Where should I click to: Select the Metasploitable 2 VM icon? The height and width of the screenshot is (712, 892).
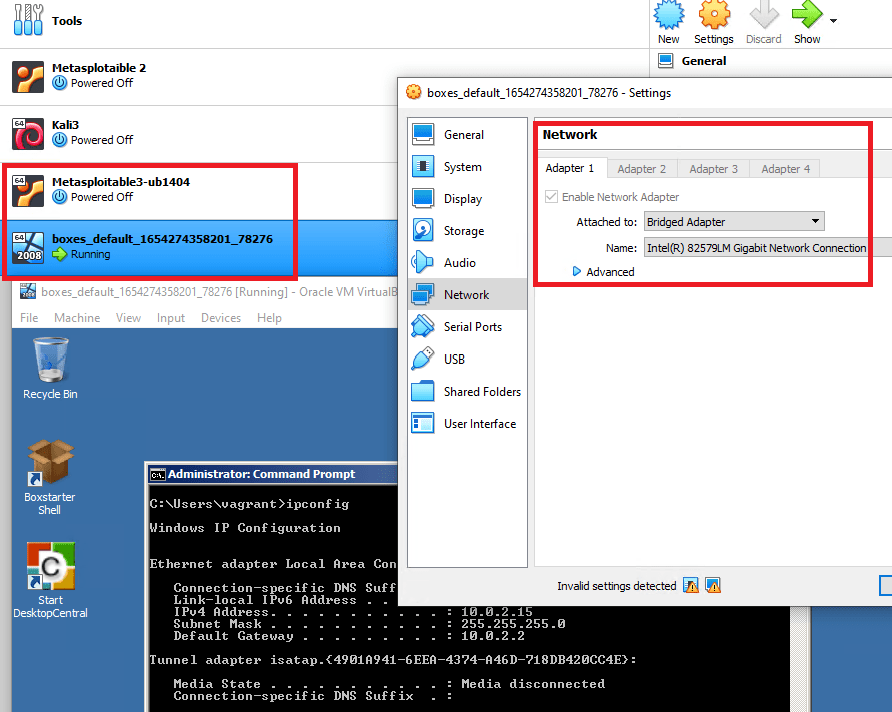(28, 77)
